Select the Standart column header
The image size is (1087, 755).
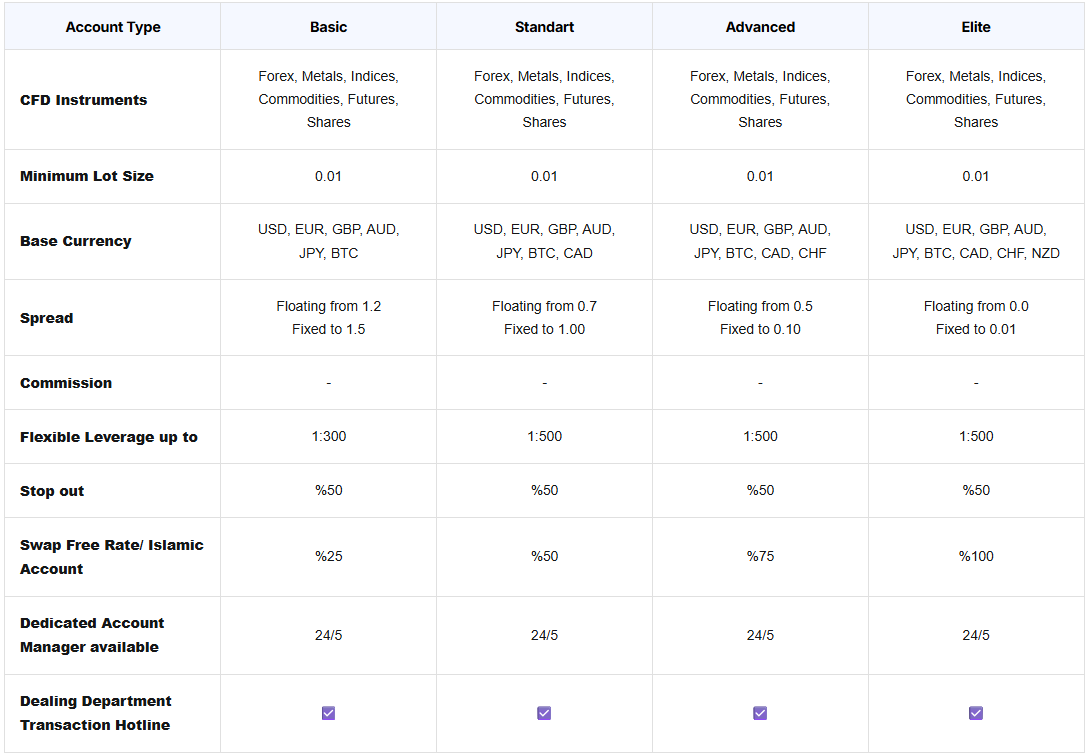click(x=544, y=27)
